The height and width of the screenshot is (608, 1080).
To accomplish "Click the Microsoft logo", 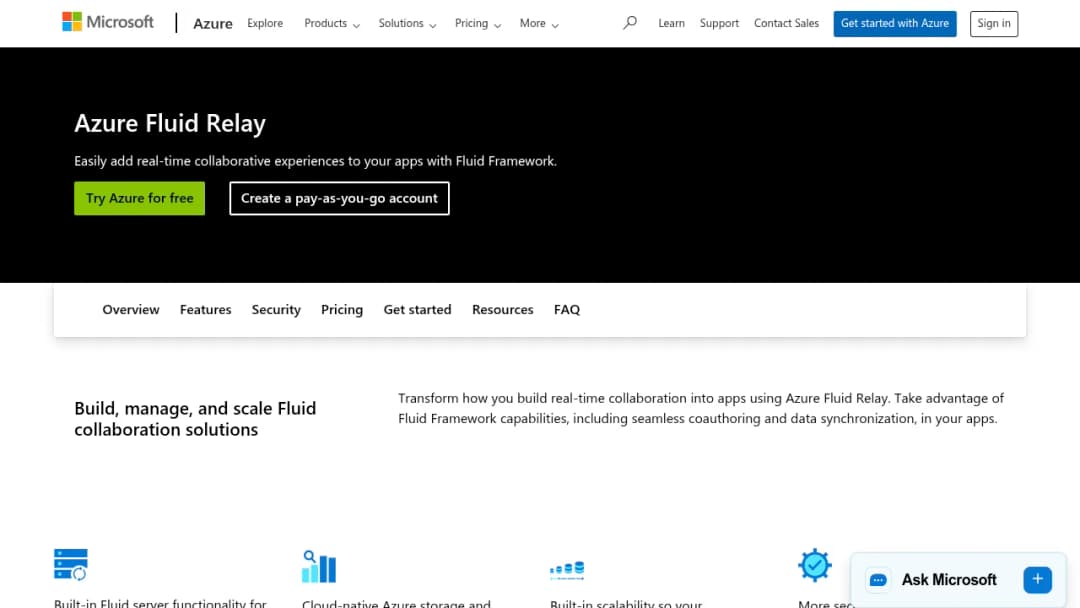I will pyautogui.click(x=107, y=22).
